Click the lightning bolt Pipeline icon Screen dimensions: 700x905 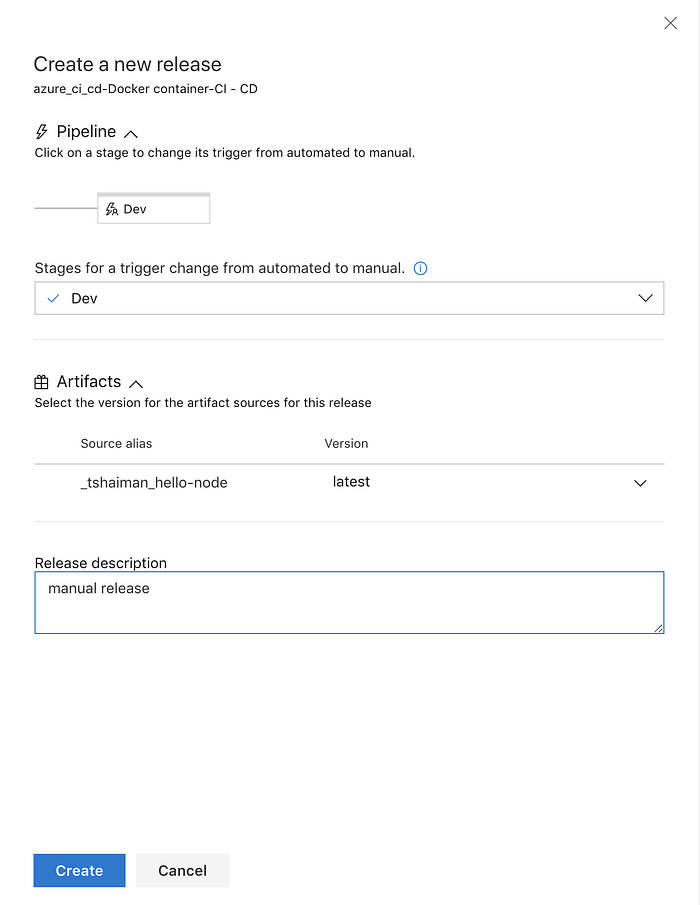click(x=41, y=132)
